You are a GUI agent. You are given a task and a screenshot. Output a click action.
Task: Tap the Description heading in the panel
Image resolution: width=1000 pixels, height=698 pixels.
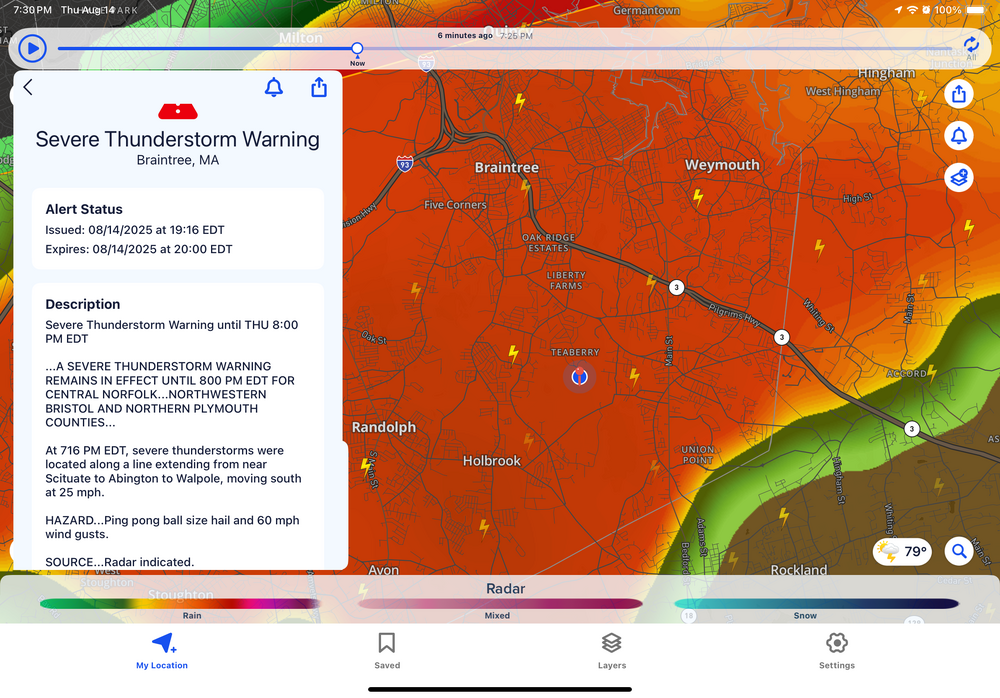point(82,304)
